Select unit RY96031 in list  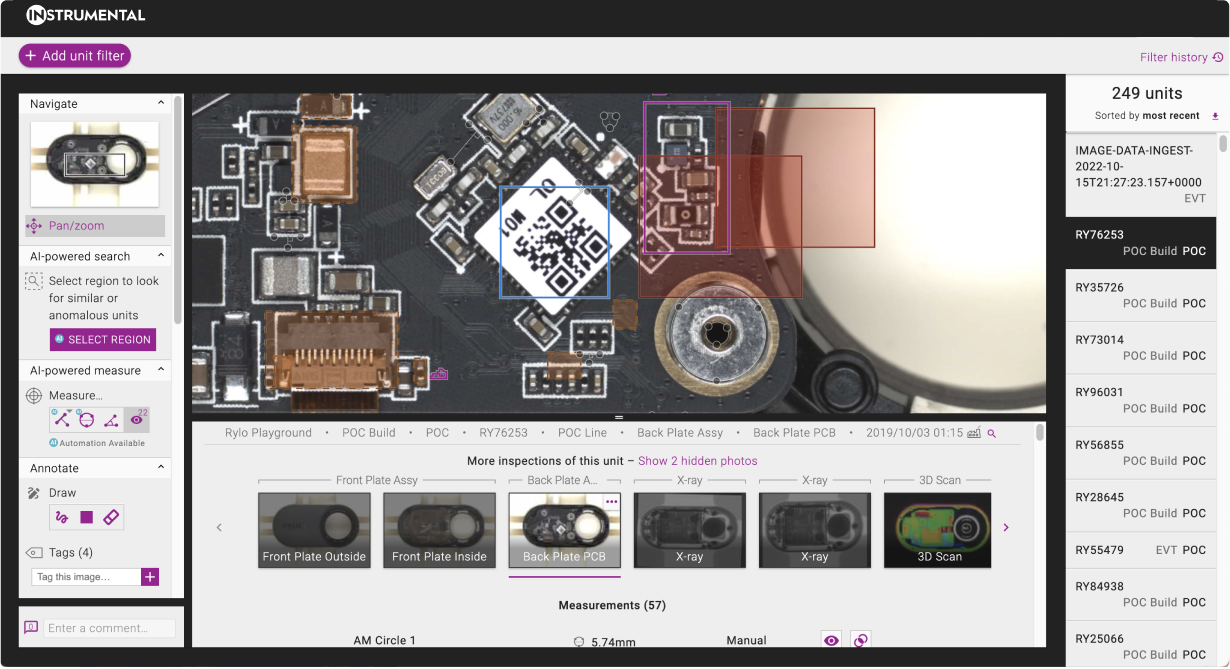[1140, 400]
